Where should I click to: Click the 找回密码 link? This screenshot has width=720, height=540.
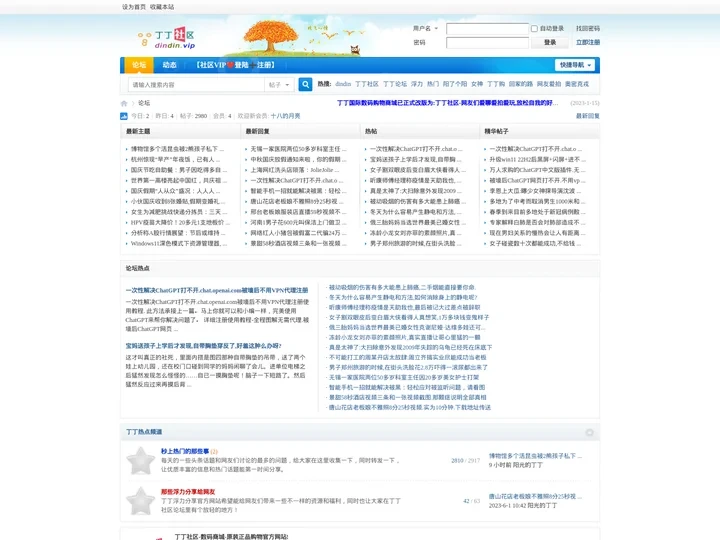[588, 28]
